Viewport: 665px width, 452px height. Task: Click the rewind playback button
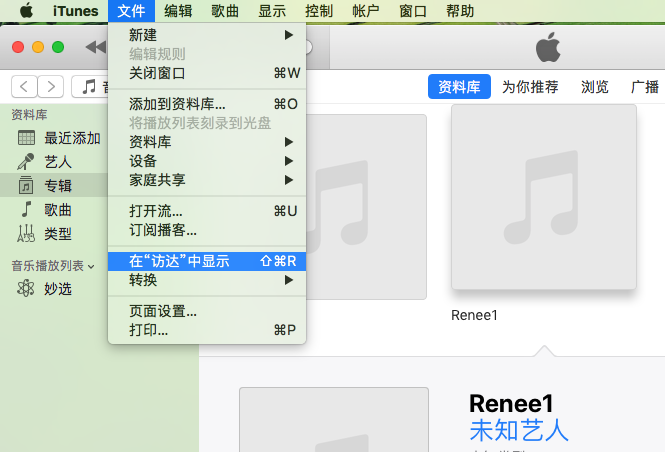click(x=96, y=47)
